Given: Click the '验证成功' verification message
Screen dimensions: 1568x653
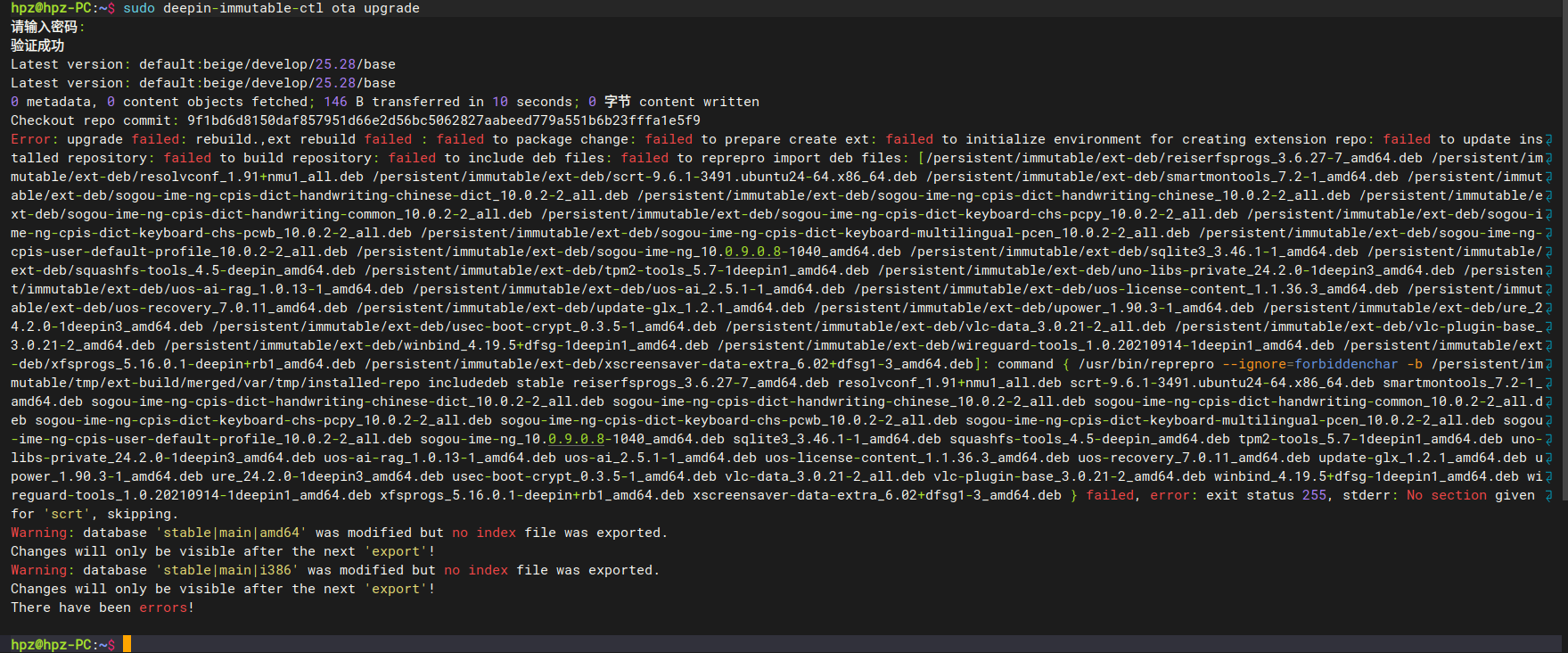Looking at the screenshot, I should pyautogui.click(x=37, y=45).
